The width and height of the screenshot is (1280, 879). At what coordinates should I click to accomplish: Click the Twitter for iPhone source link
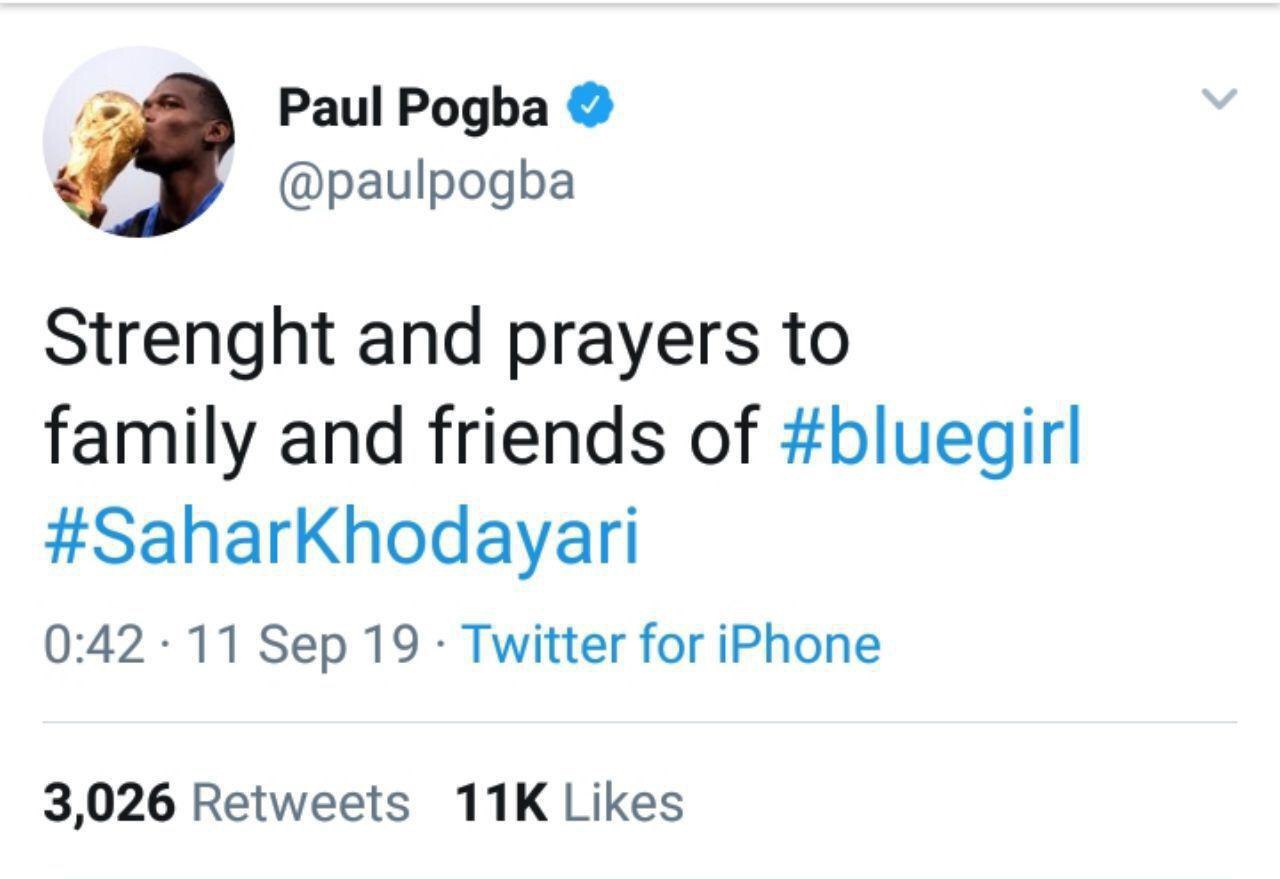(671, 645)
